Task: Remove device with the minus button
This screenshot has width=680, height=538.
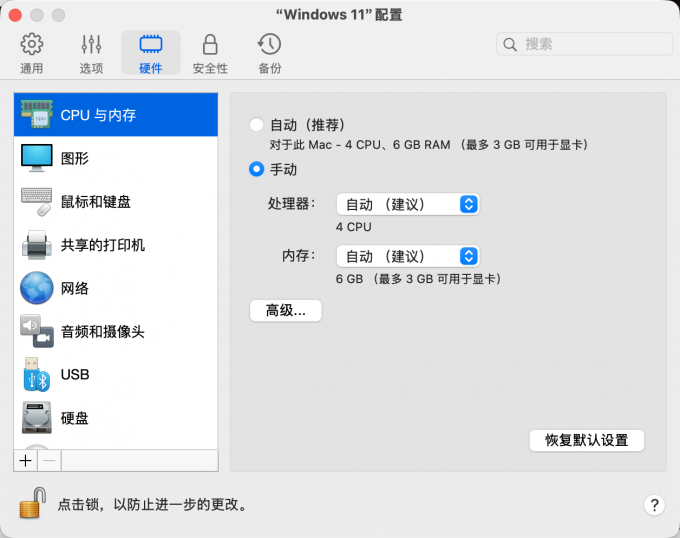Action: click(49, 460)
